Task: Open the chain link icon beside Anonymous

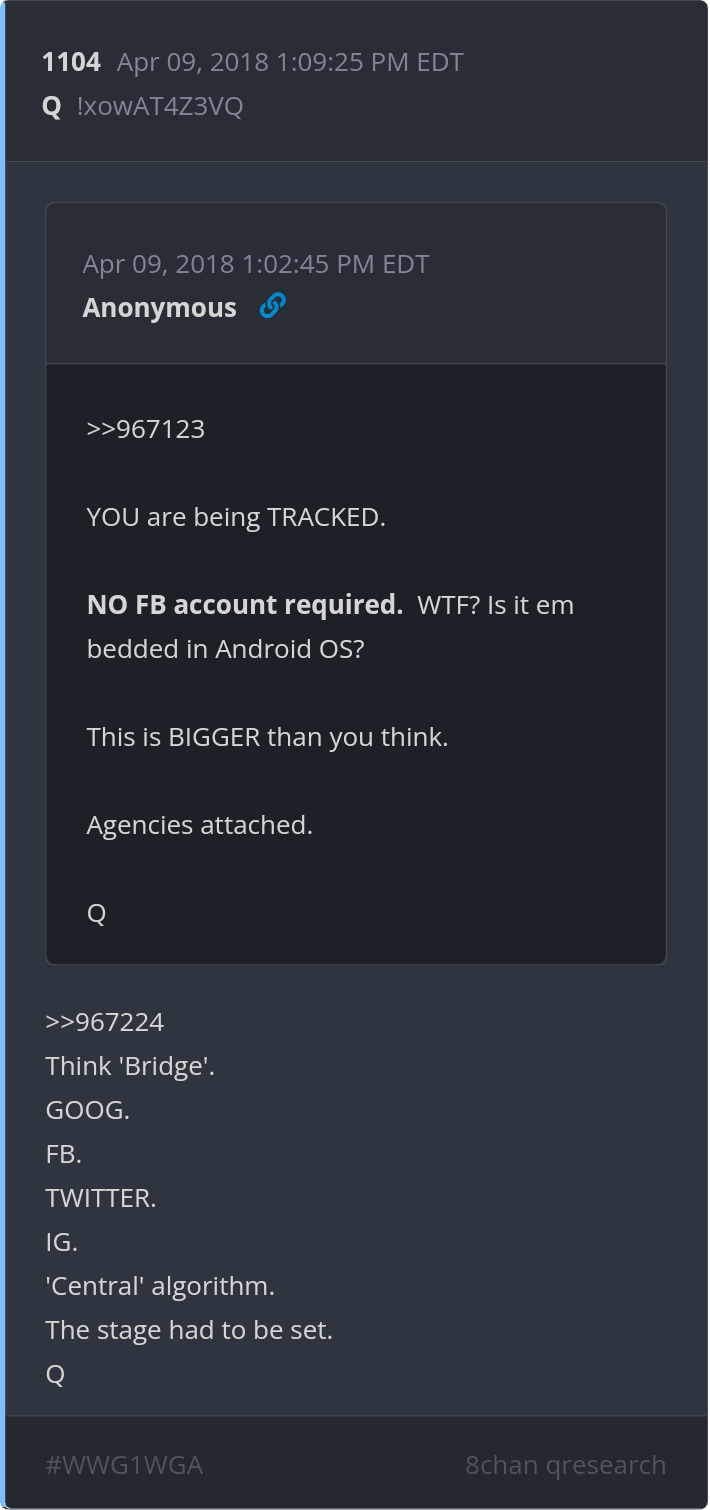Action: [272, 306]
